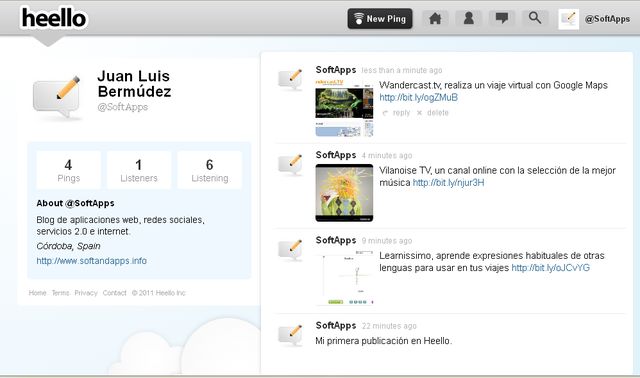The image size is (640, 378).
Task: Open the bit.ly/oJCvYG link
Action: click(550, 268)
